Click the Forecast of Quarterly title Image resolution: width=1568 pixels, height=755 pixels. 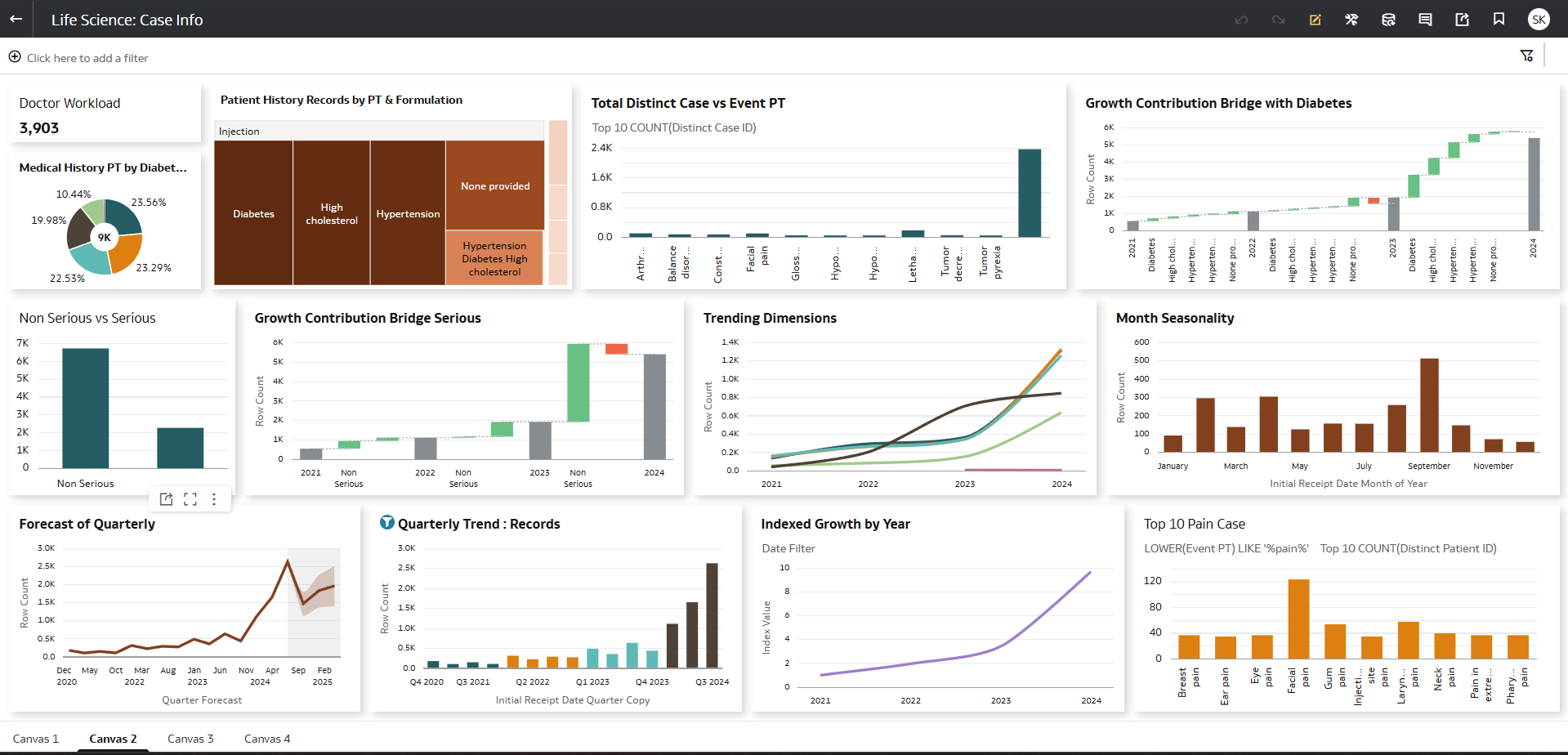tap(87, 524)
